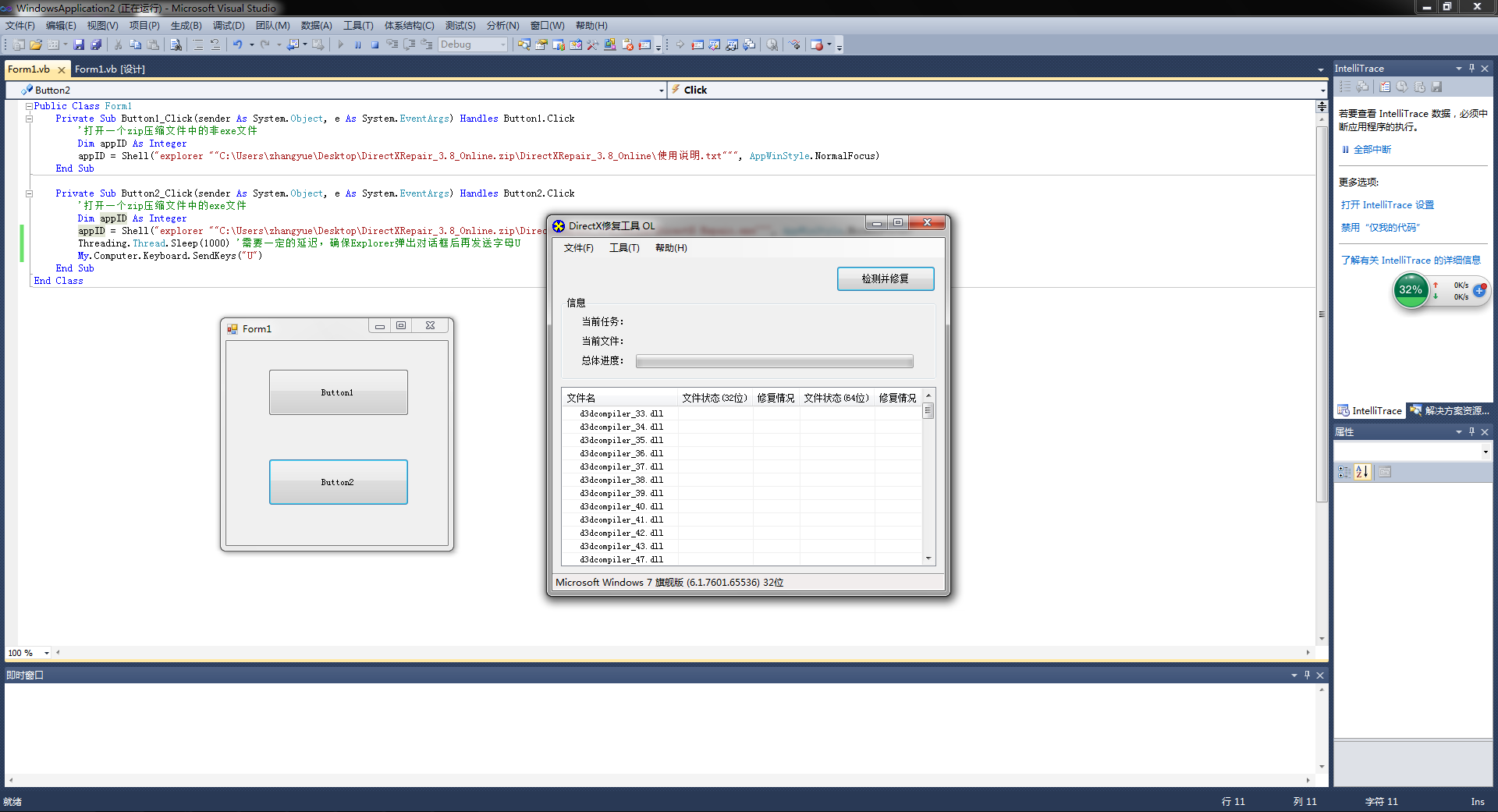Click the Find in Files icon
Image resolution: width=1498 pixels, height=812 pixels.
[176, 44]
